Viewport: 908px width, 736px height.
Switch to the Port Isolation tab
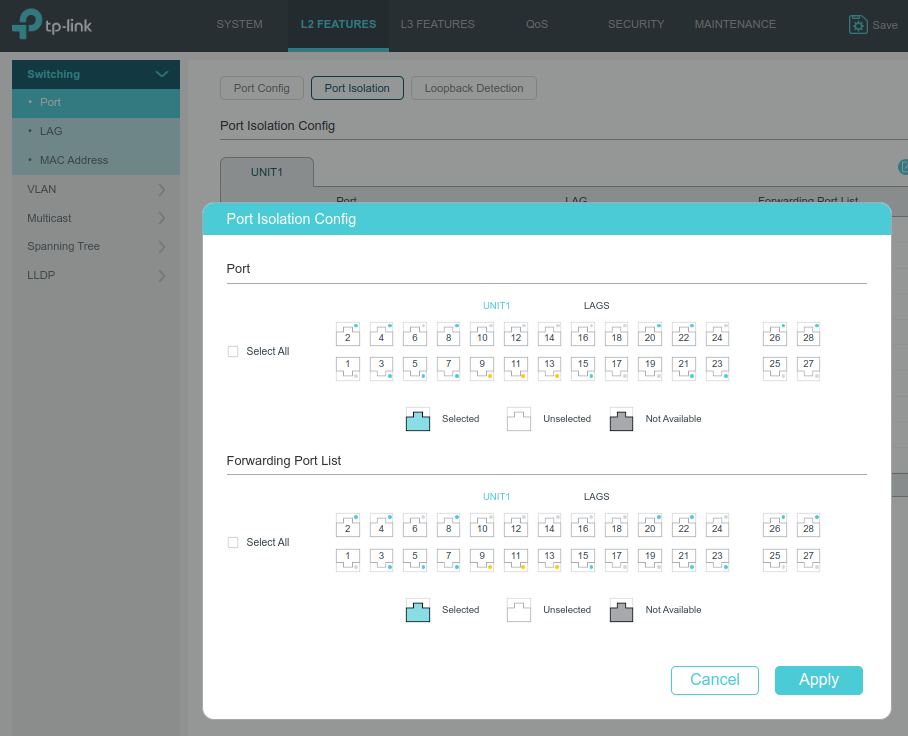coord(357,88)
